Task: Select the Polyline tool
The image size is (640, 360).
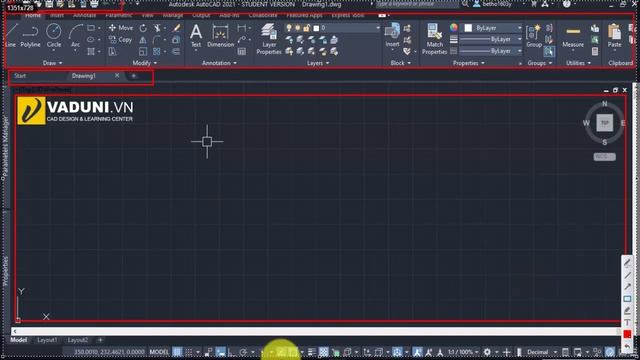Action: tap(30, 36)
